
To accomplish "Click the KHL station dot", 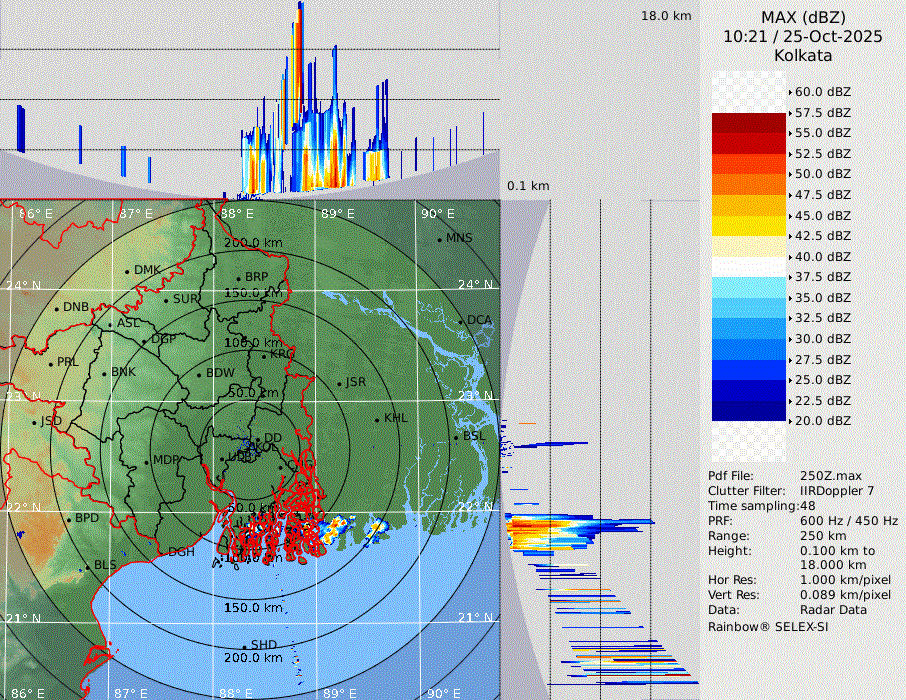I will pos(377,419).
